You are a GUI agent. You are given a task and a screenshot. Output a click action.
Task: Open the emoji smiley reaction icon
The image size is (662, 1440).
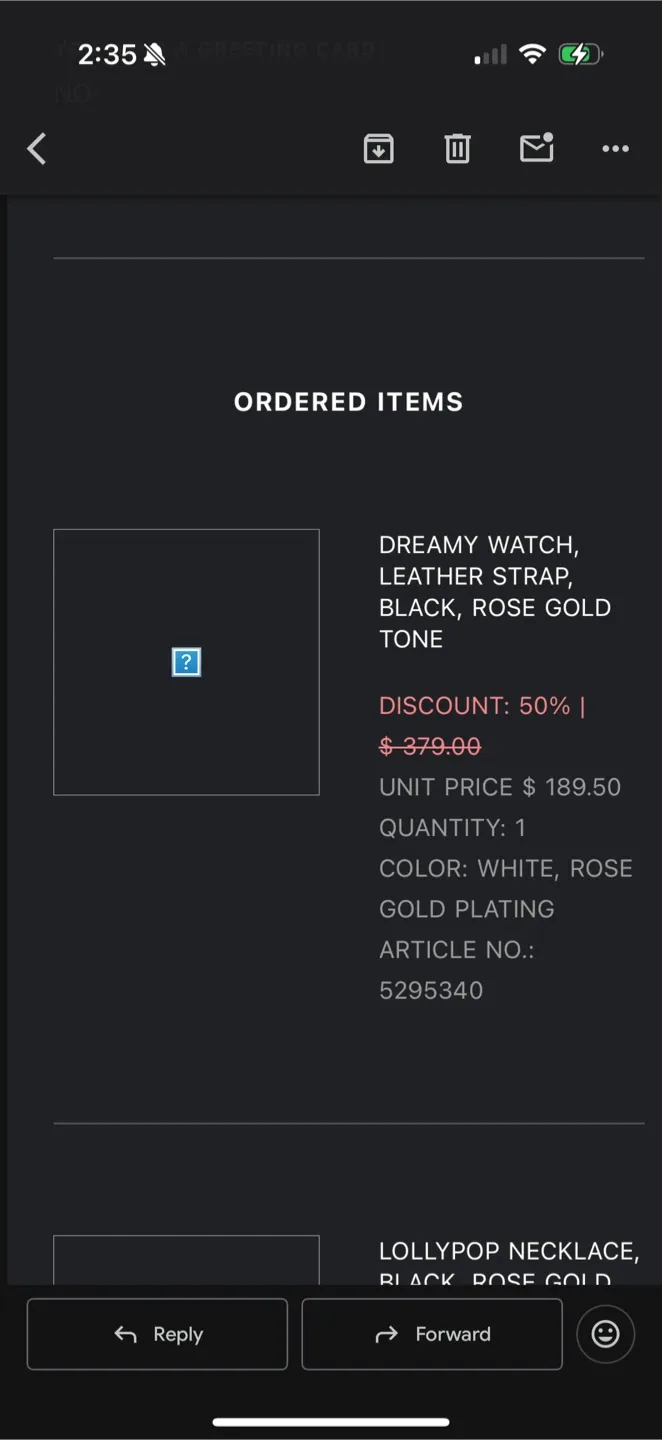pos(605,1333)
